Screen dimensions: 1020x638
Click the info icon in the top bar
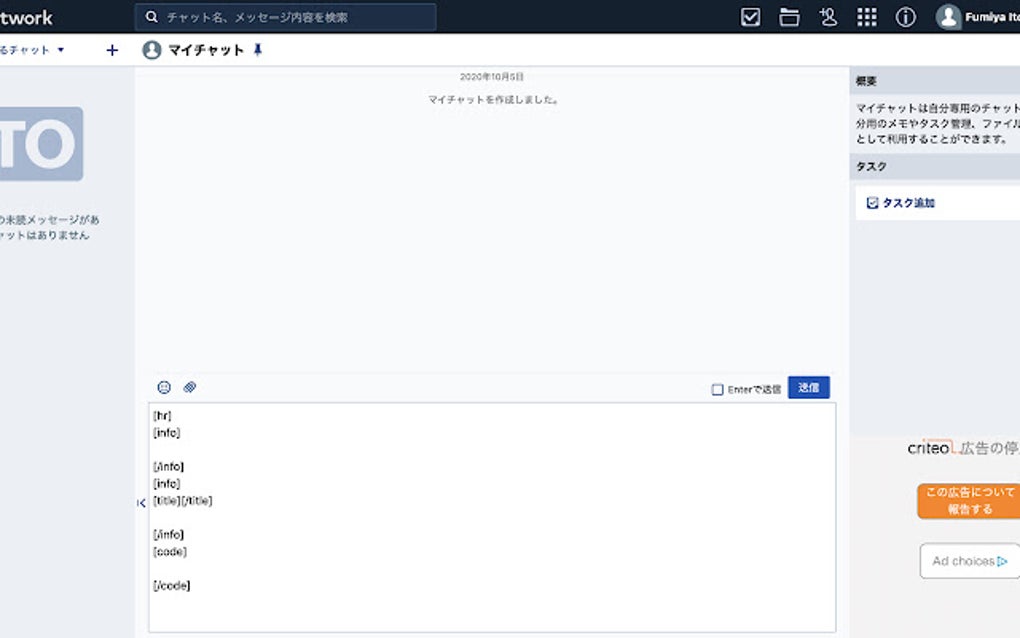[x=905, y=17]
